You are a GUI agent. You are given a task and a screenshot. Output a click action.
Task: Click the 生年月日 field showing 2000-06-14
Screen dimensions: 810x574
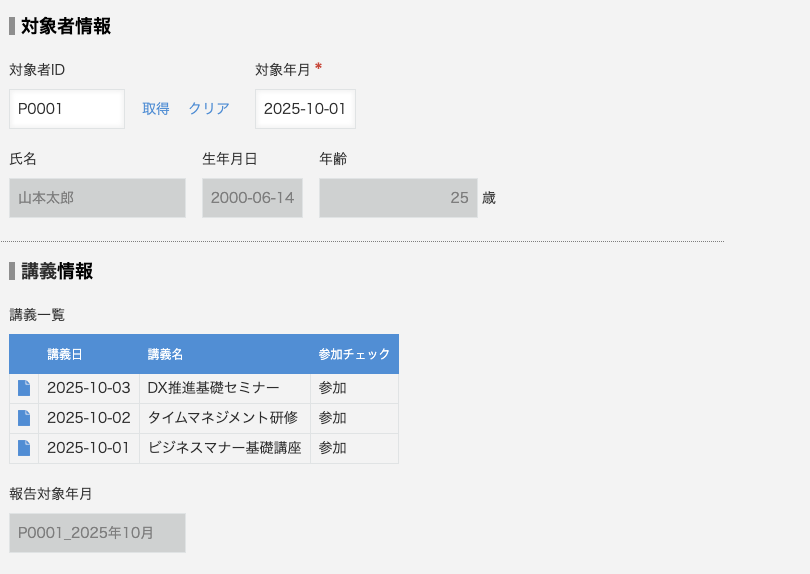tap(252, 198)
